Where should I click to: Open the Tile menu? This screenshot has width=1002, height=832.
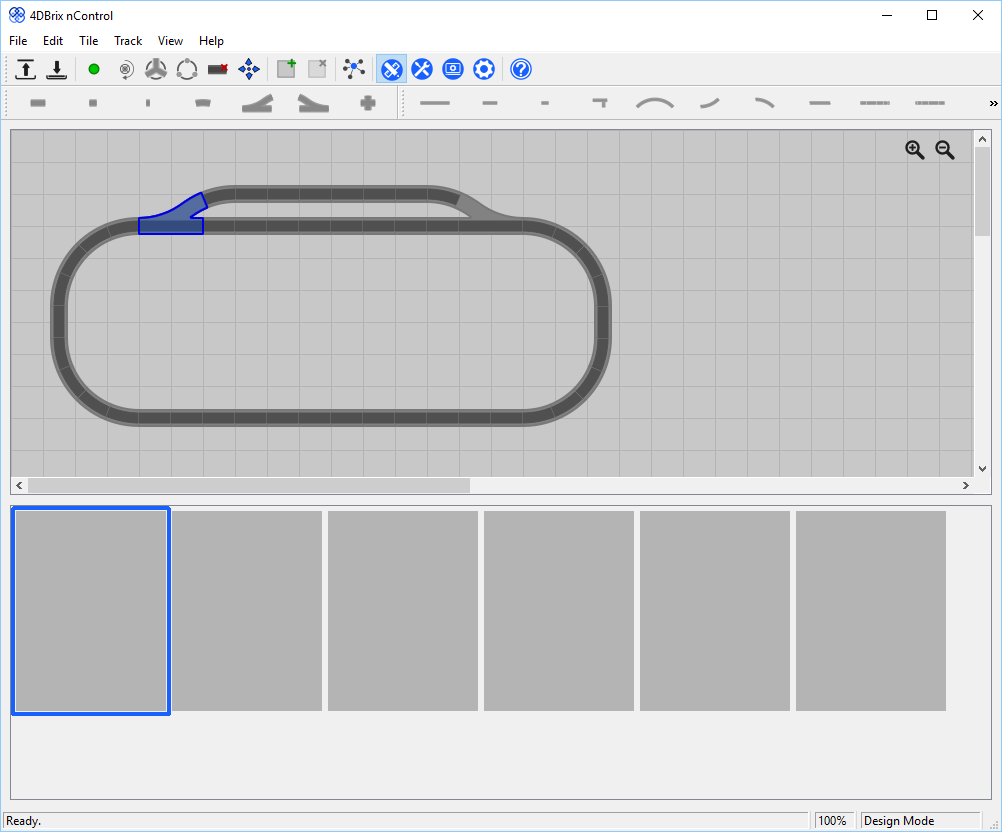coord(89,41)
